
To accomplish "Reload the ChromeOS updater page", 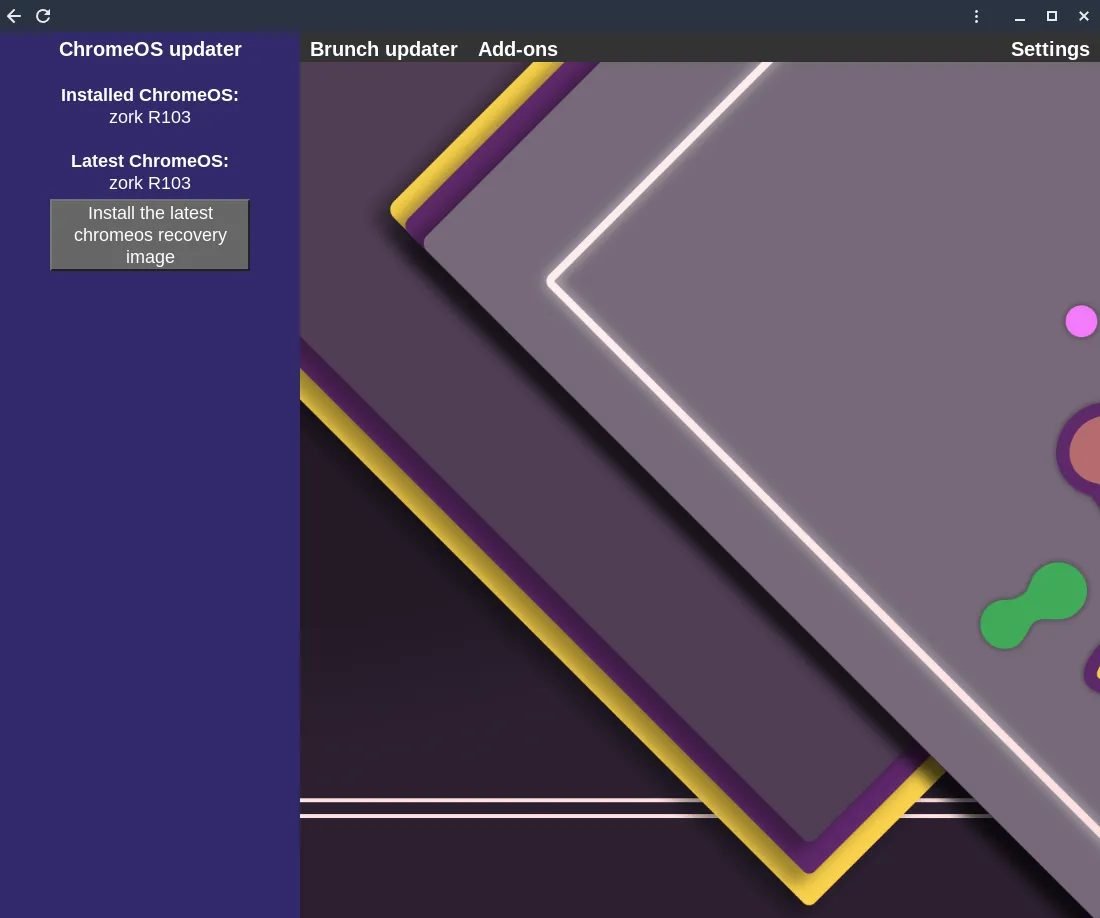I will click(43, 16).
